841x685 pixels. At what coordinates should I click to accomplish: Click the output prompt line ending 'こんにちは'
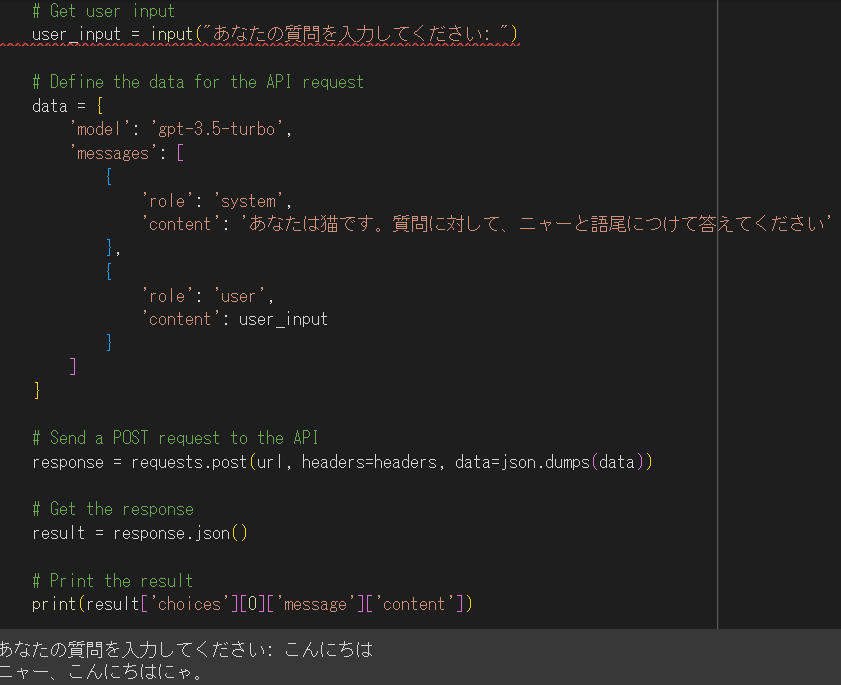click(186, 650)
